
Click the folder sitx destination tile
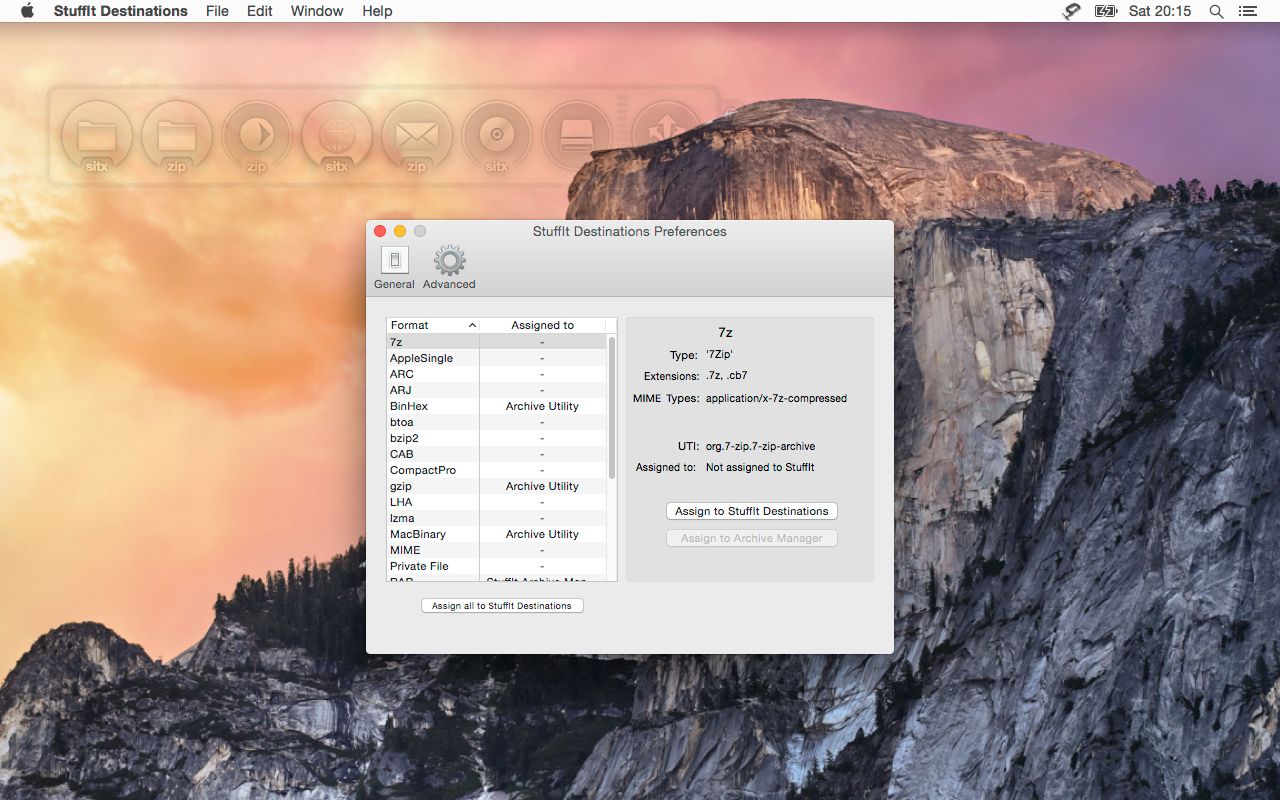tap(97, 136)
